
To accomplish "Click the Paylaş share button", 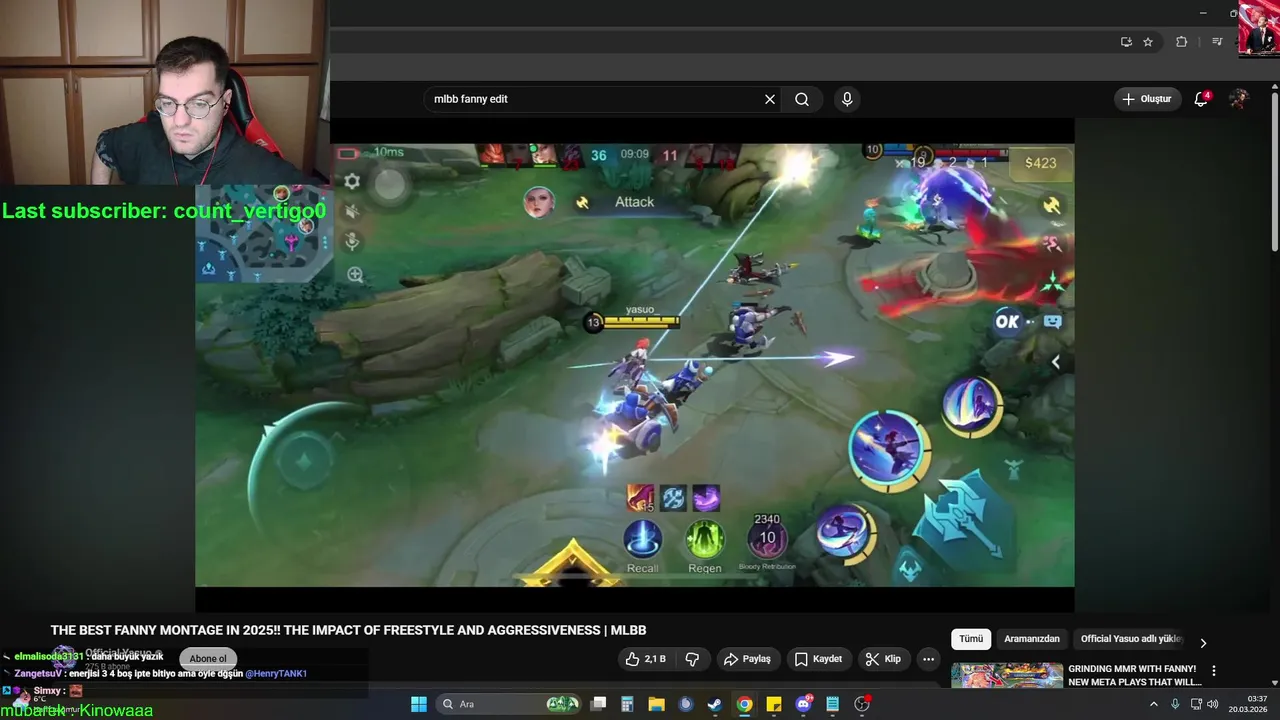I will [747, 659].
